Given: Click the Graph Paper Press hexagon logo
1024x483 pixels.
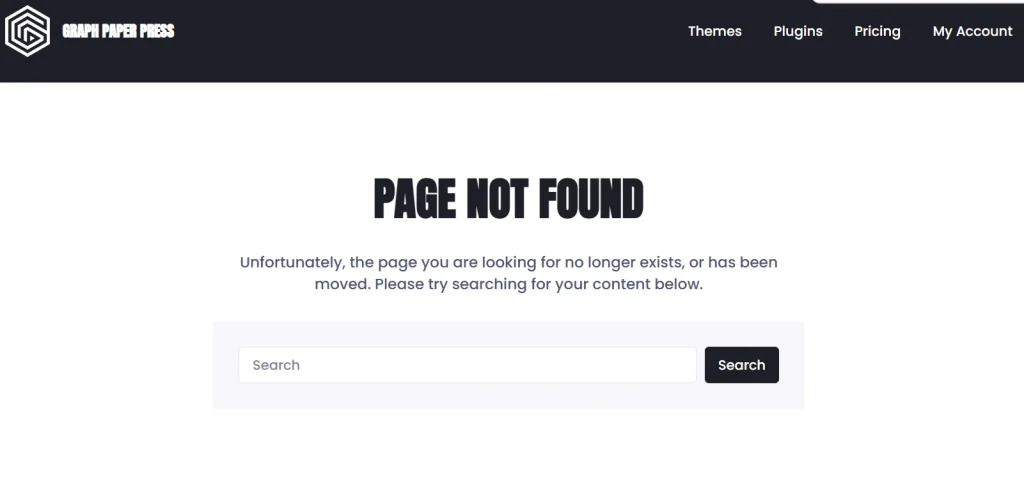Looking at the screenshot, I should coord(27,31).
